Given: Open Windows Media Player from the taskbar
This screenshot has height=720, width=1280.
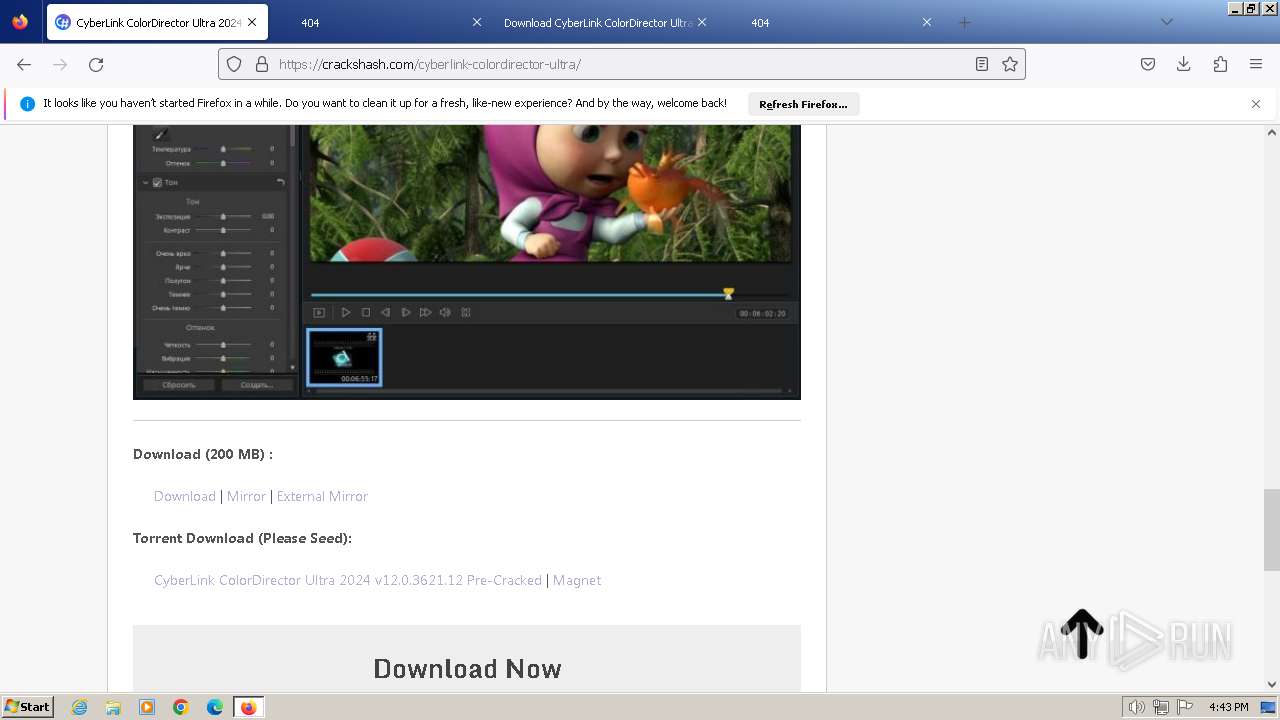Looking at the screenshot, I should [x=147, y=707].
